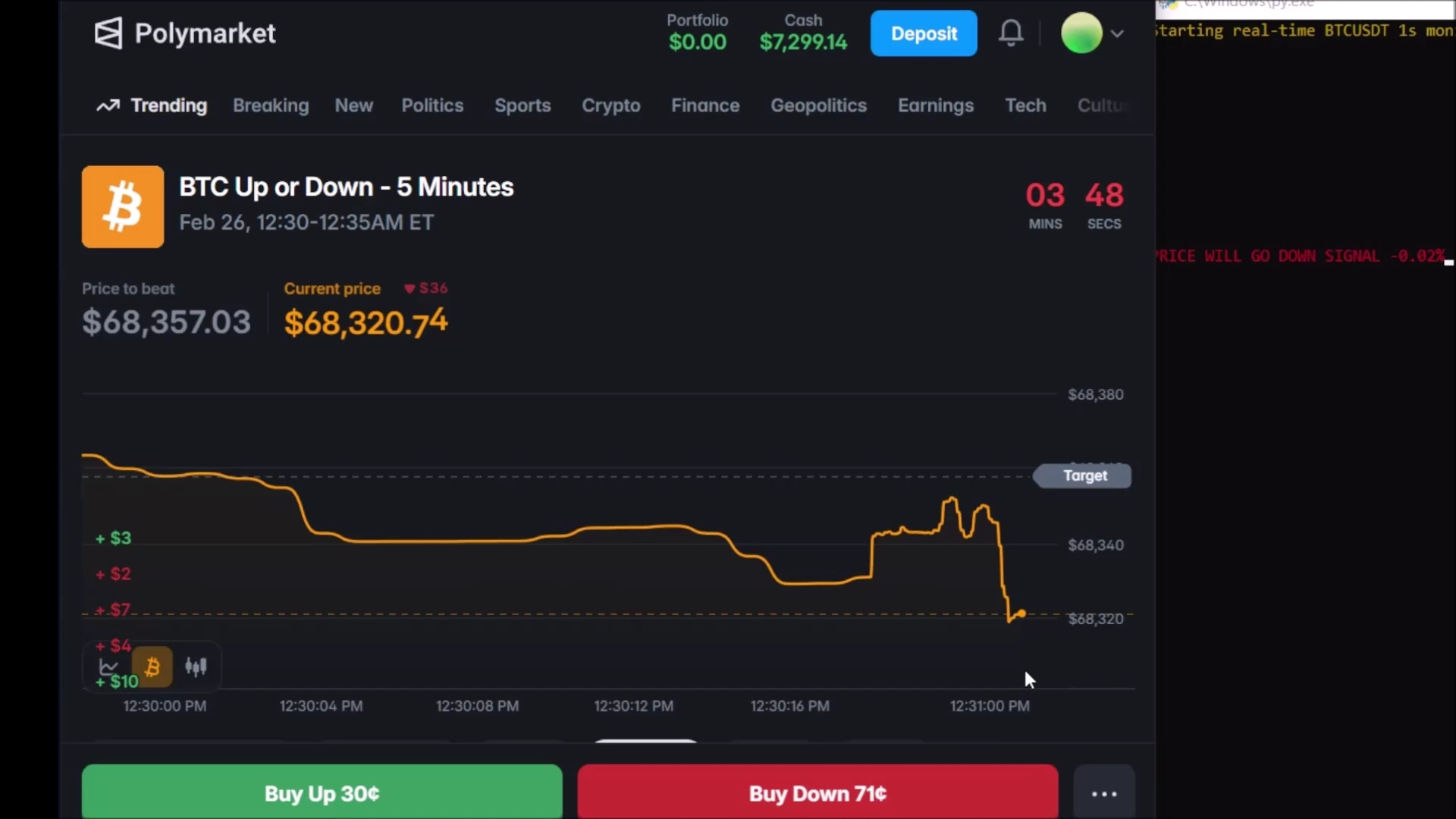Click the $68,340 axis label
The height and width of the screenshot is (819, 1456).
click(x=1096, y=545)
